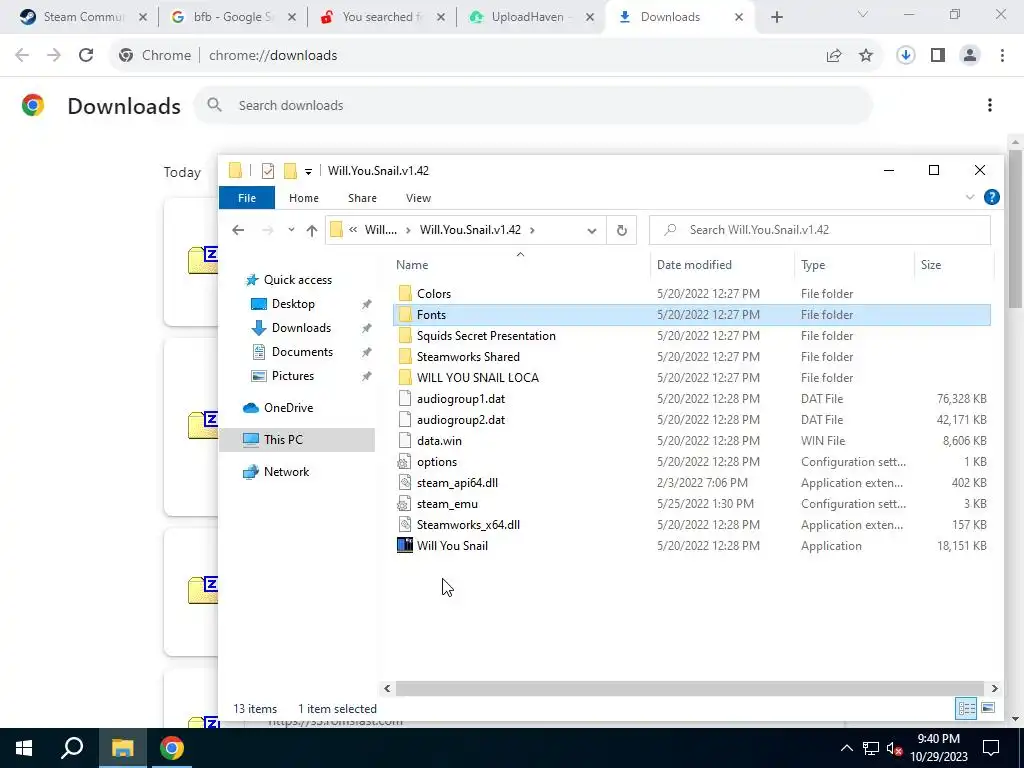The image size is (1024, 768).
Task: Open the Squids Secret Presentation folder
Action: click(486, 336)
